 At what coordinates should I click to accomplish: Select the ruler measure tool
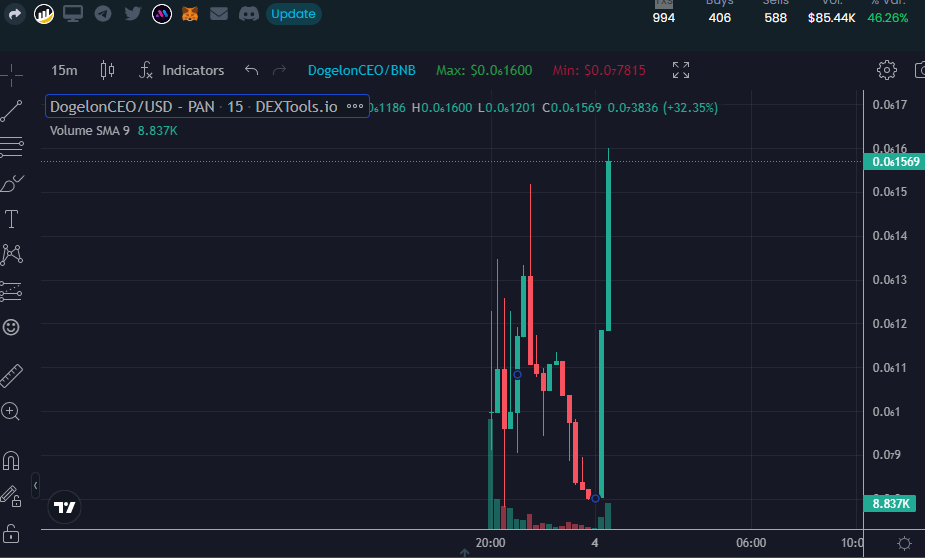pos(11,376)
